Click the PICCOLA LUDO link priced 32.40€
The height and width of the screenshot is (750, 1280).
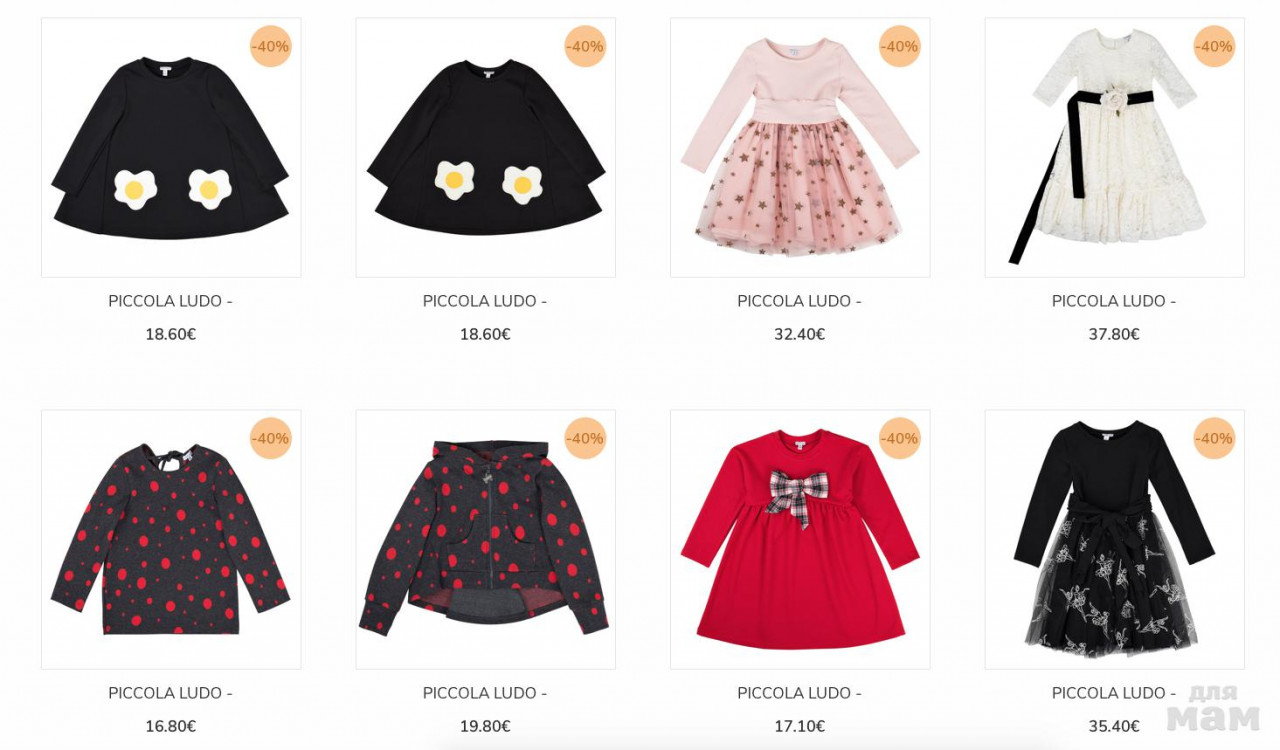click(x=799, y=301)
